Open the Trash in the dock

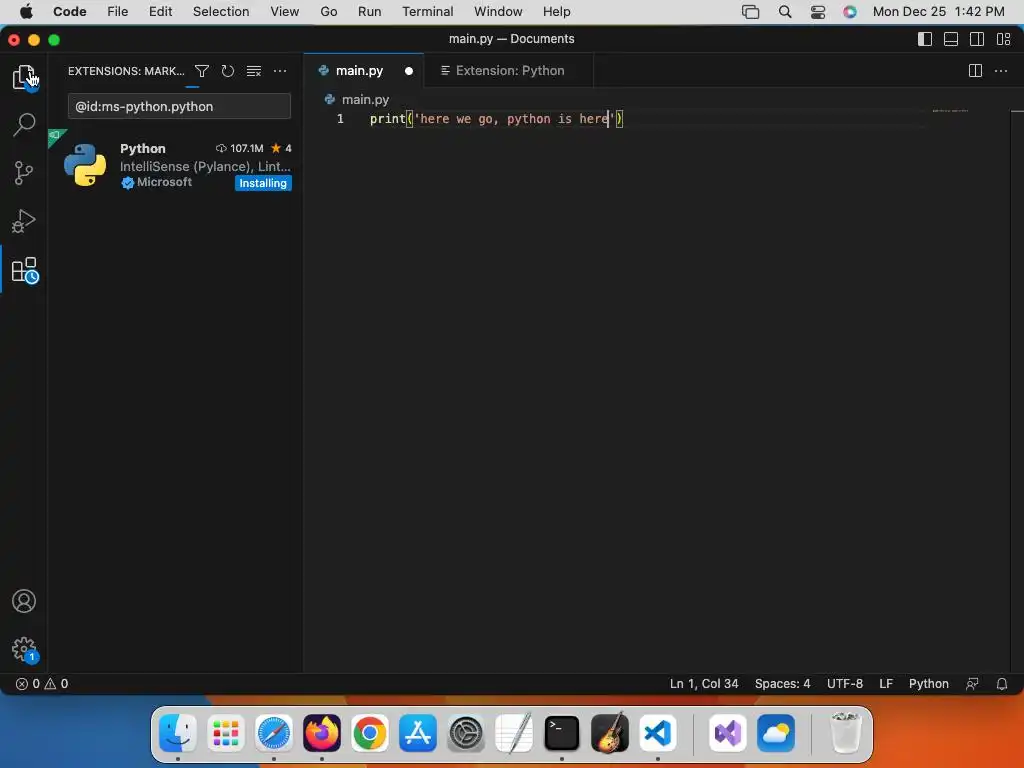tap(846, 733)
